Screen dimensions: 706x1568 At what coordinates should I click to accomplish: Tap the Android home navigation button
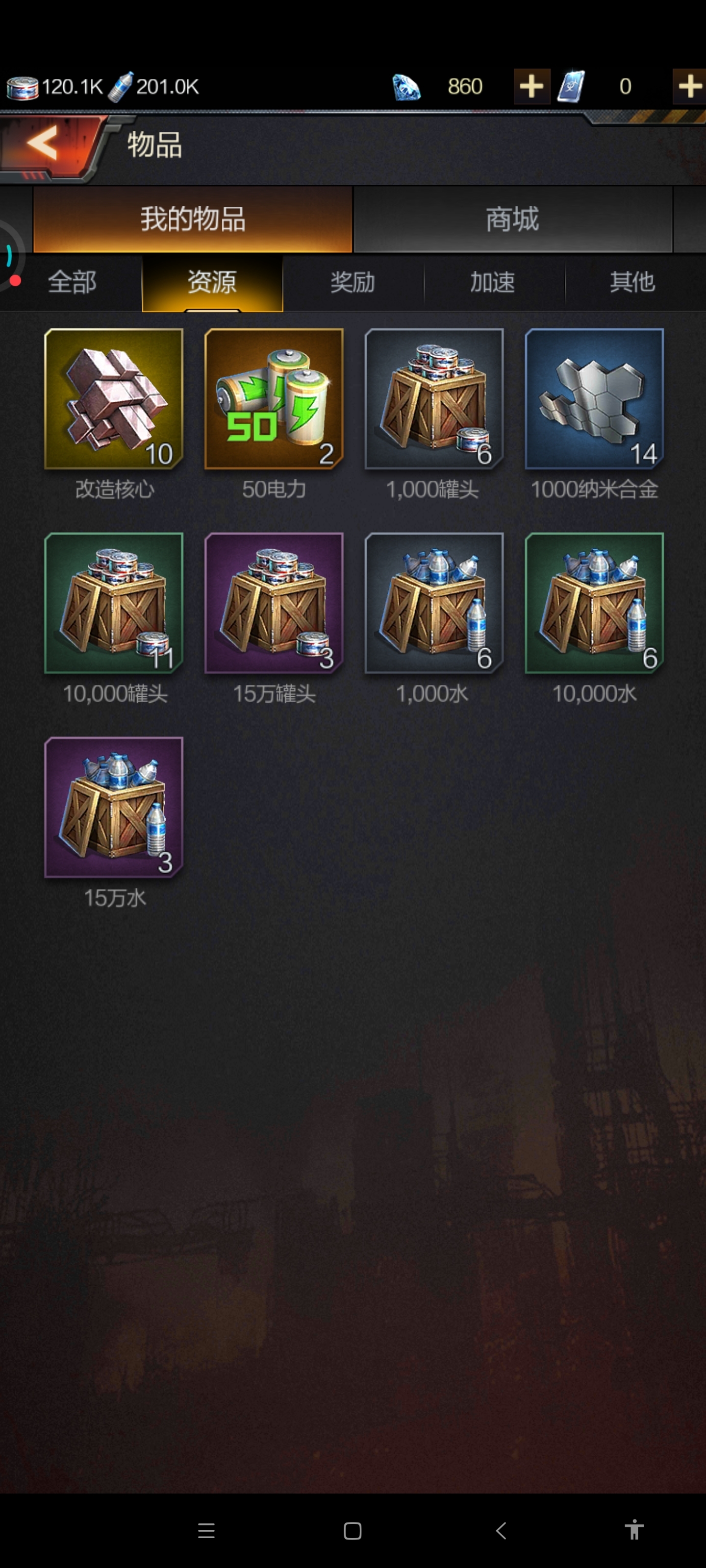[353, 1530]
